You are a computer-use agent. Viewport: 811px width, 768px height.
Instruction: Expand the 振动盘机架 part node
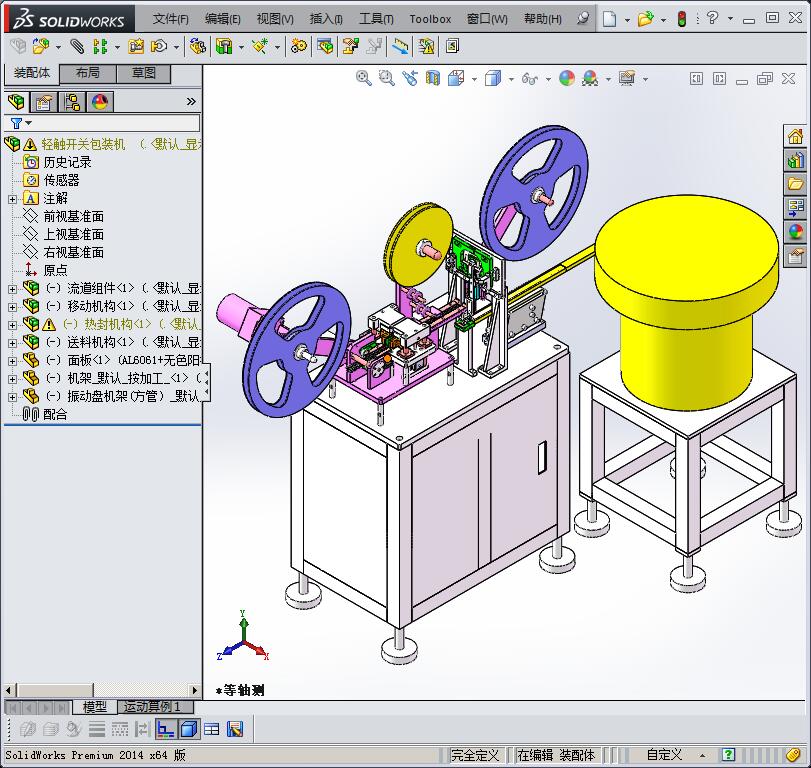coord(12,397)
